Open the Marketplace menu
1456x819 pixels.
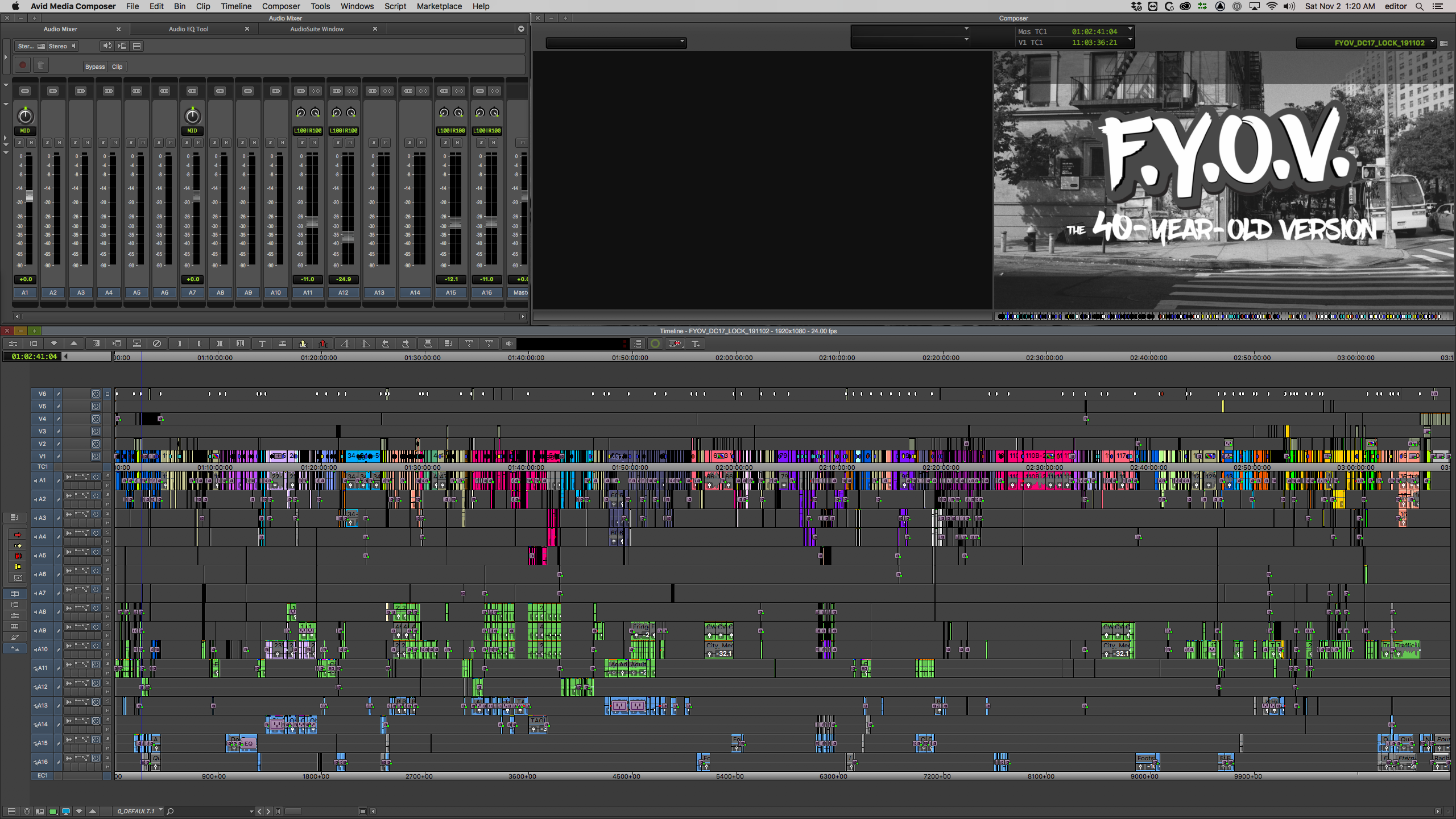pos(439,6)
